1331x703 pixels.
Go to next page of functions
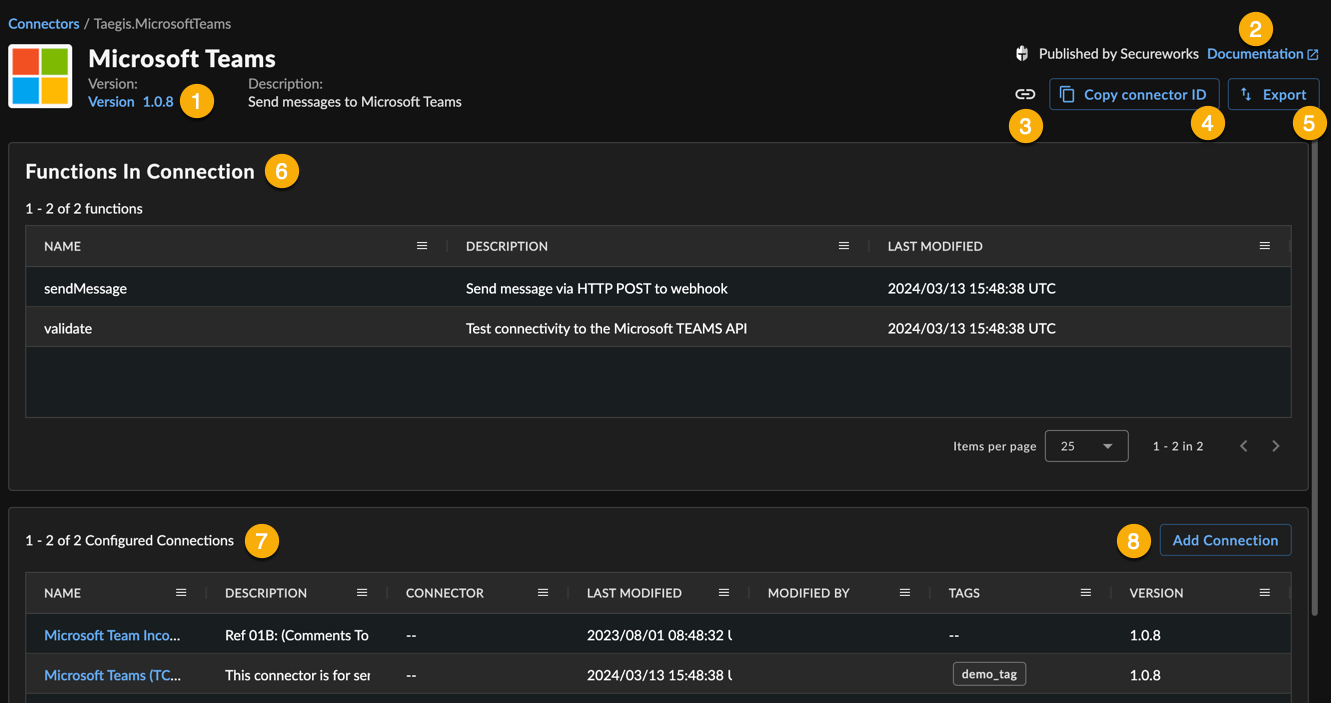point(1276,446)
